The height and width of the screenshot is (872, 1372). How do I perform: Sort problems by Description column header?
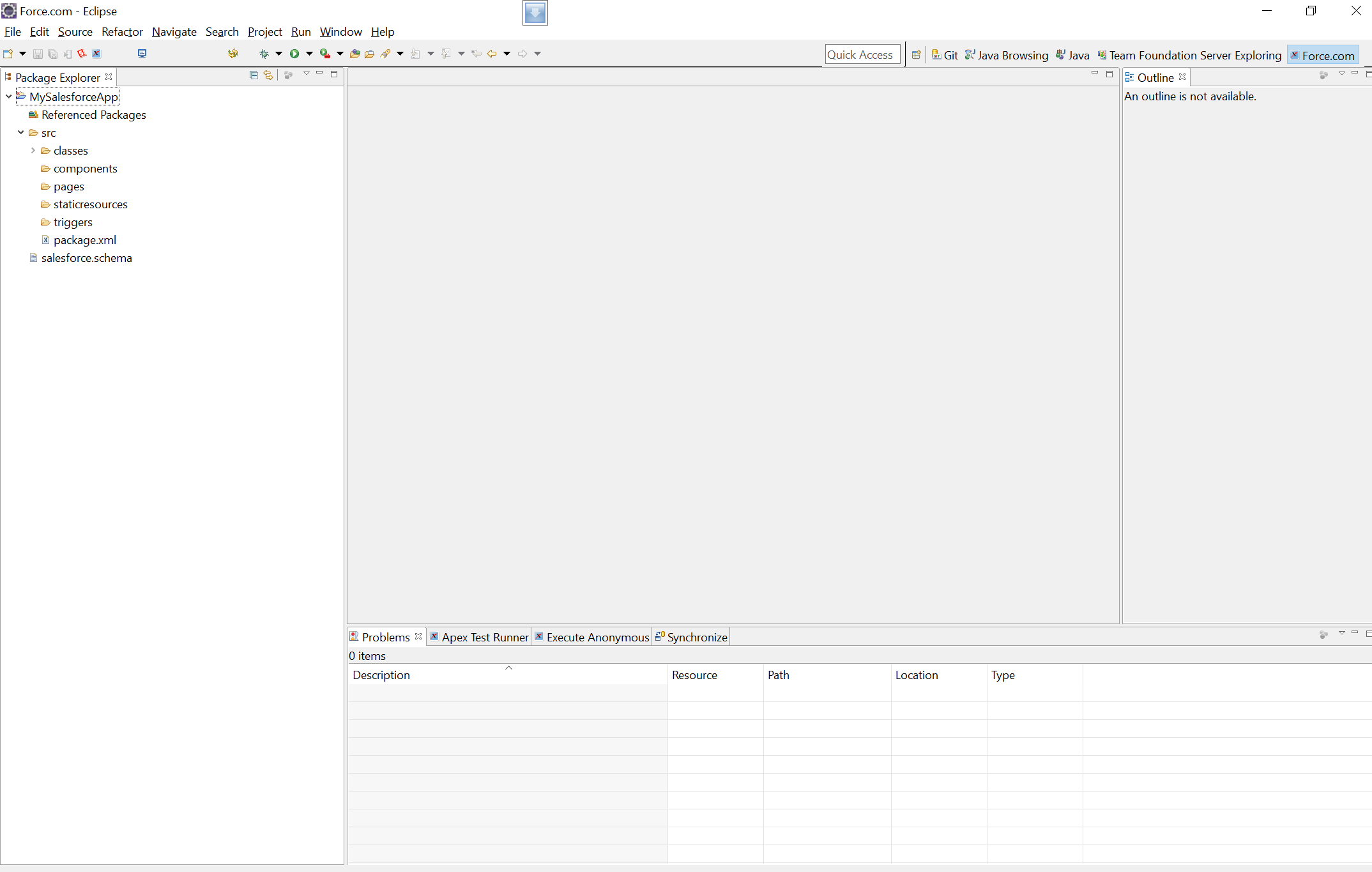click(508, 675)
